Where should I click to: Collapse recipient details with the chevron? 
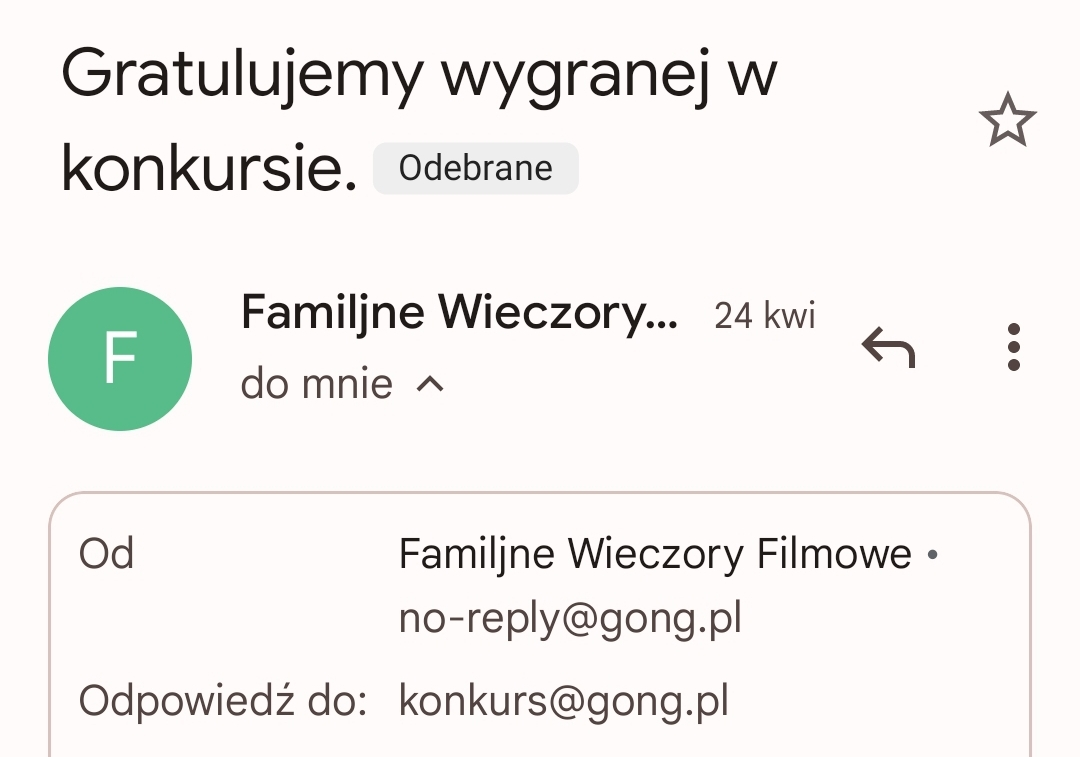click(430, 384)
